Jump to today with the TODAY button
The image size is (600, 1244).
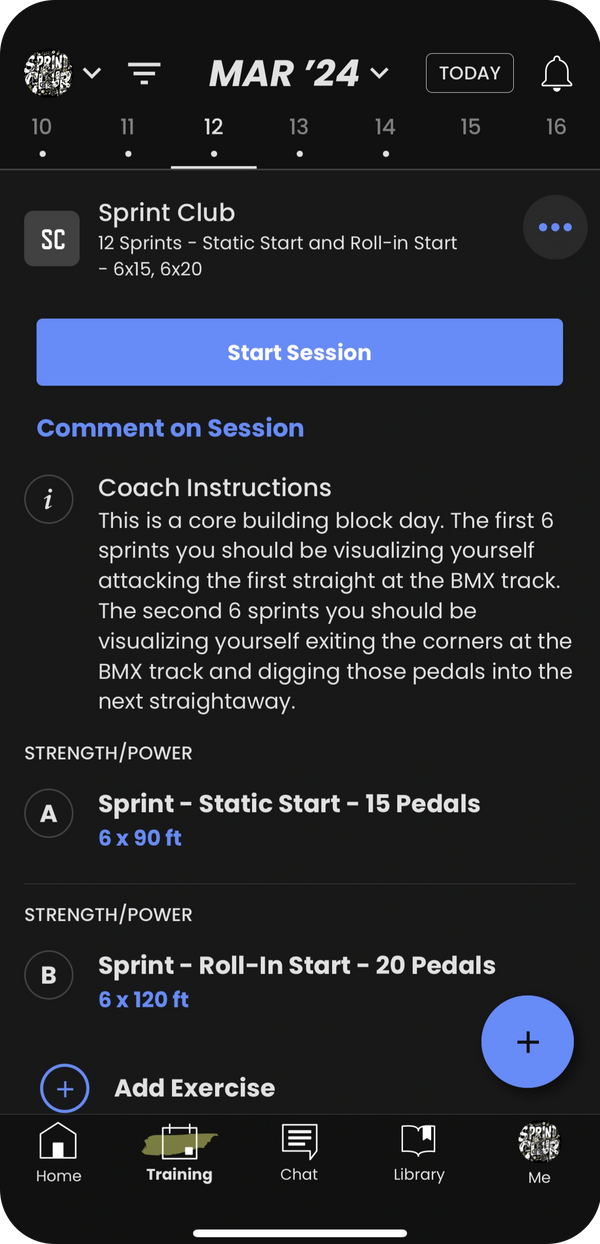470,73
